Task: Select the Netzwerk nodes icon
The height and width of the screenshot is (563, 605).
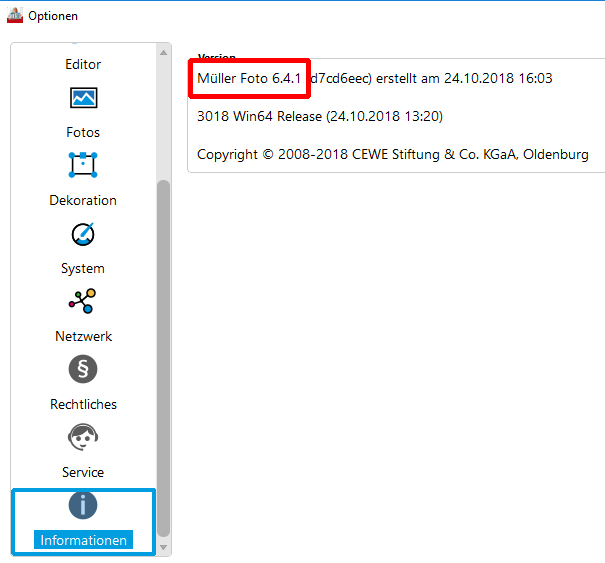Action: tap(82, 301)
